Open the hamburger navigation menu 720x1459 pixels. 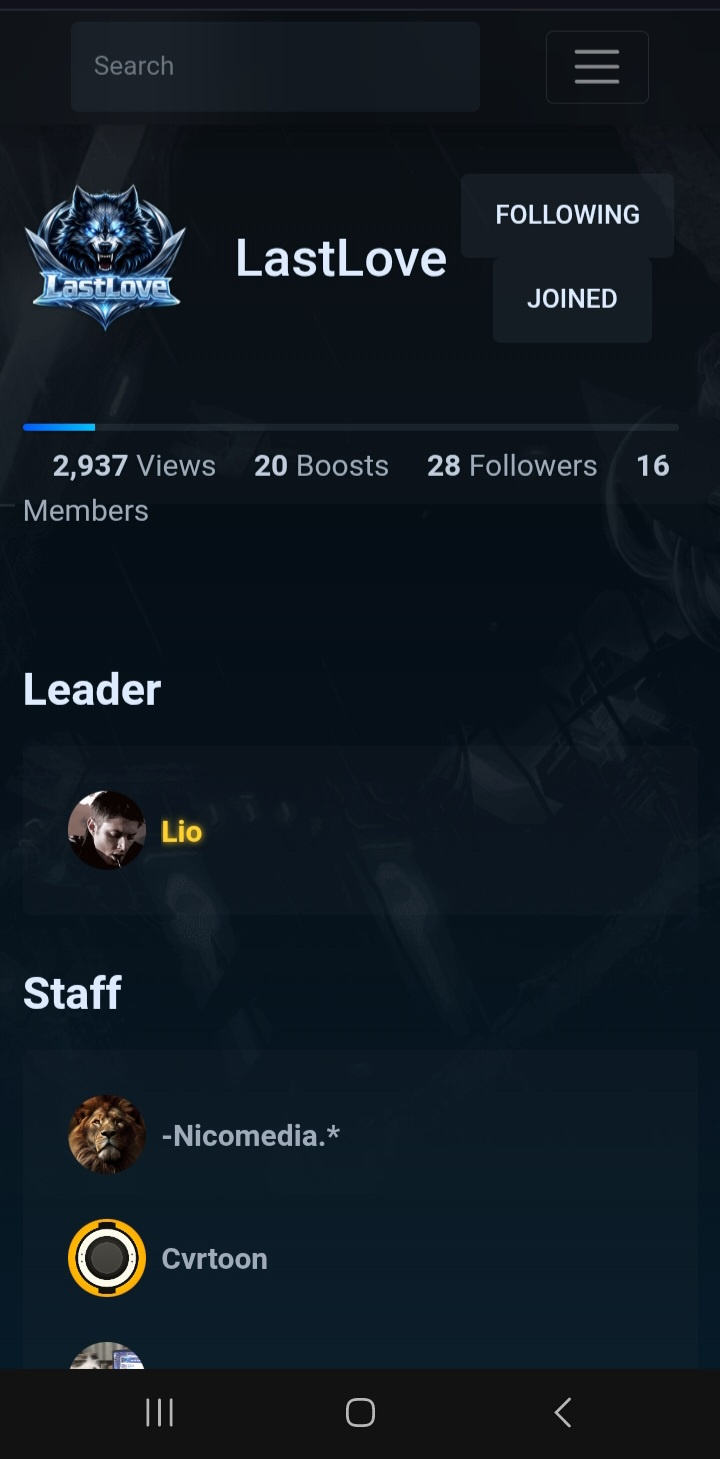(597, 67)
